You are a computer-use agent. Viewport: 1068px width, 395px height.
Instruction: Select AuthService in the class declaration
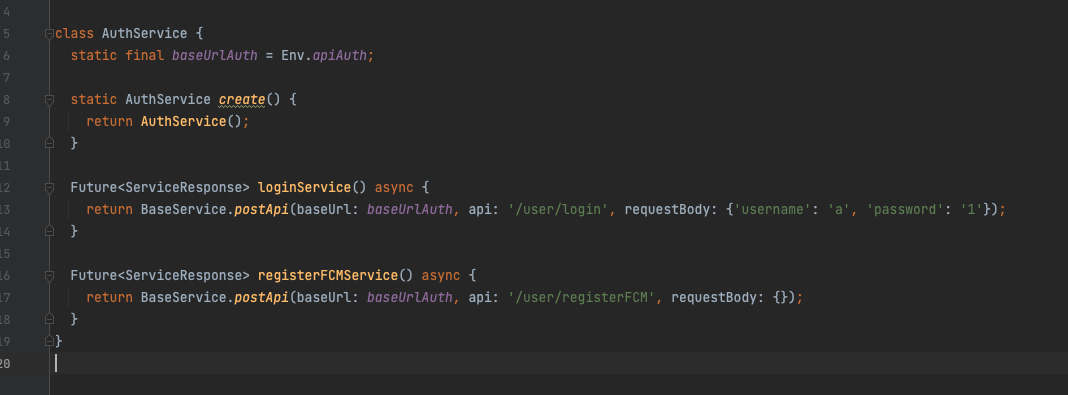[144, 33]
